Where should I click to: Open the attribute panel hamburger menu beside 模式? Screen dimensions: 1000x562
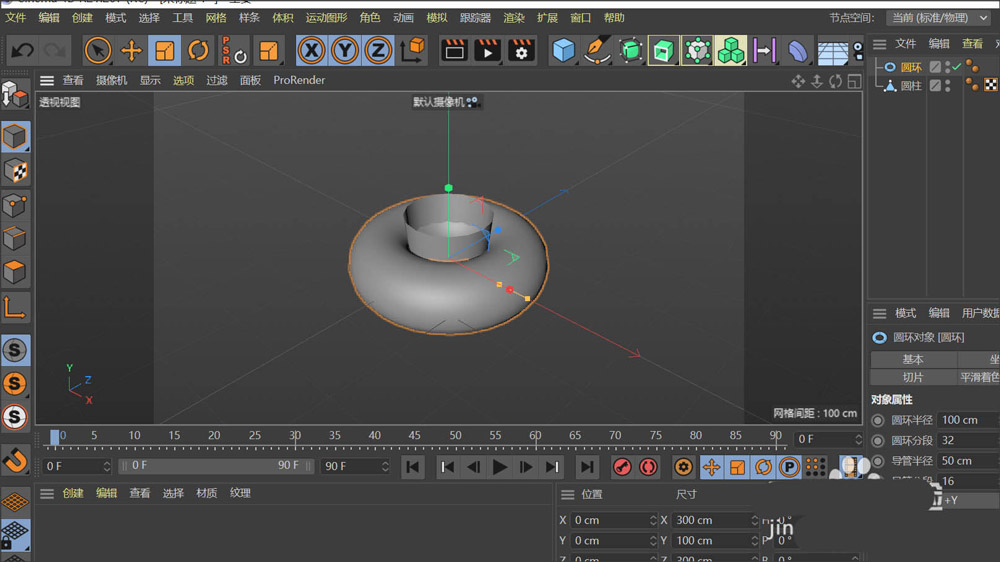tap(880, 313)
